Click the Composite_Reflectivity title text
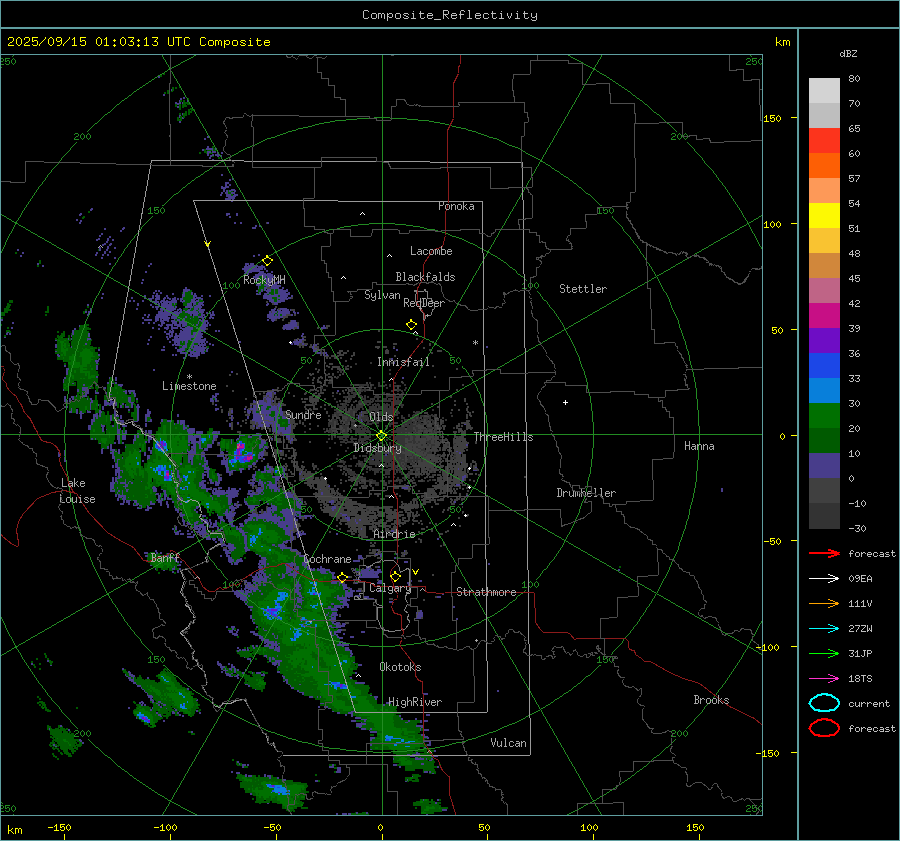The width and height of the screenshot is (900, 841). [x=449, y=15]
